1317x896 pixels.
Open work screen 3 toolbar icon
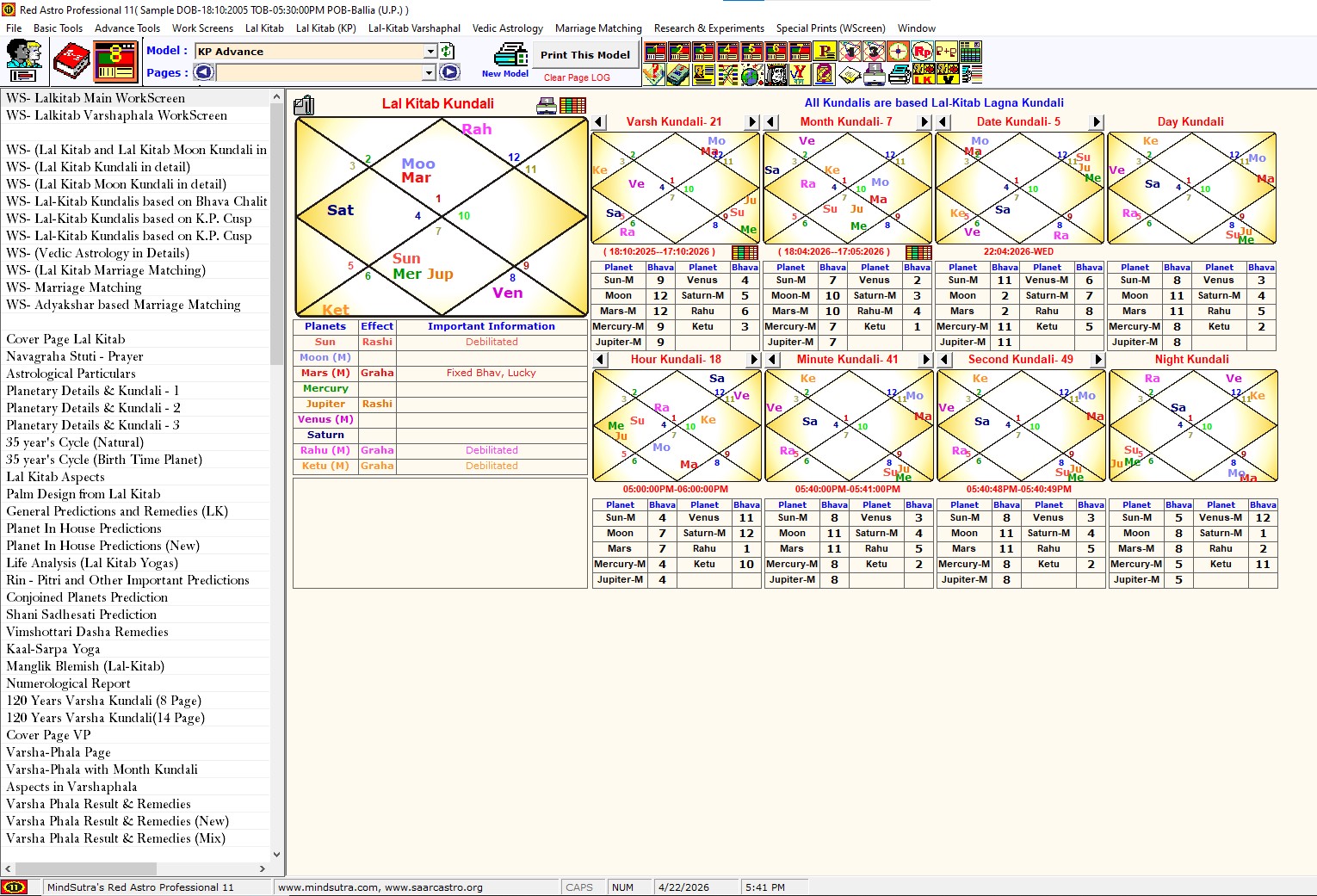tap(703, 52)
